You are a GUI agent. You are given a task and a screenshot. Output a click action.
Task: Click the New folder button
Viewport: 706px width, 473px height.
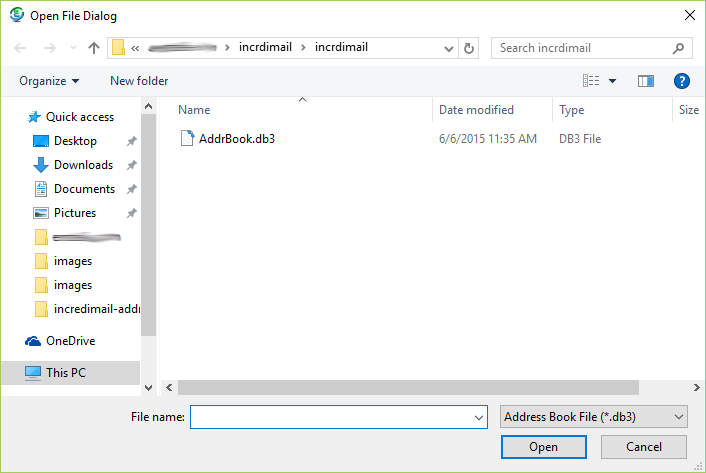point(139,81)
